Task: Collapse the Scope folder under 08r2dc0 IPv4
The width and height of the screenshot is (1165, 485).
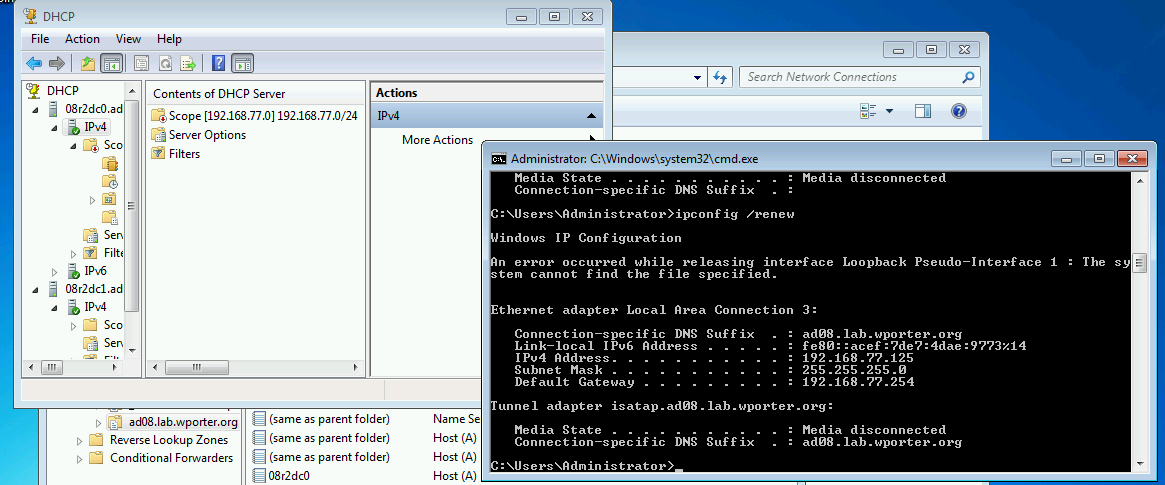Action: coord(74,146)
